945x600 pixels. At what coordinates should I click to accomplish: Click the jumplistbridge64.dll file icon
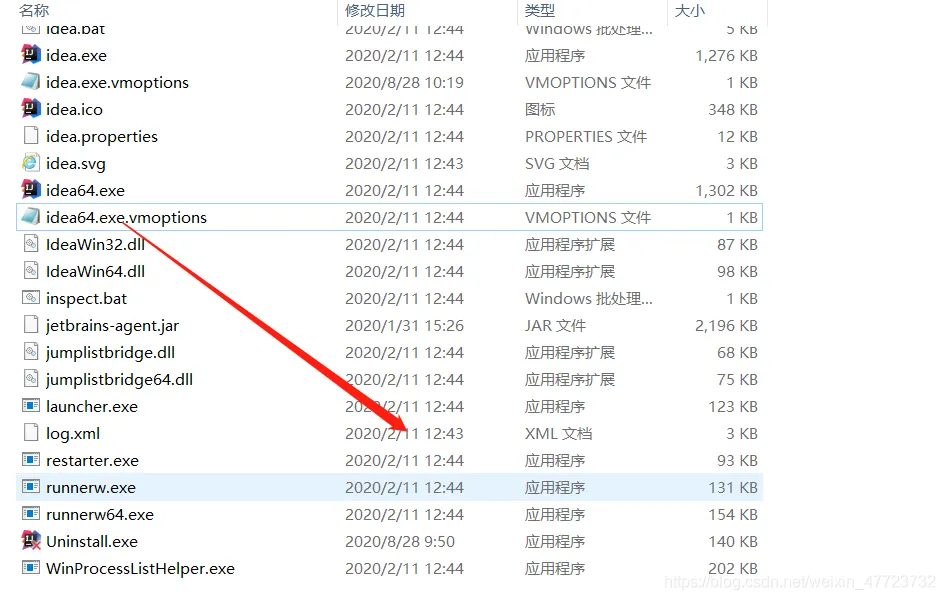(31, 378)
